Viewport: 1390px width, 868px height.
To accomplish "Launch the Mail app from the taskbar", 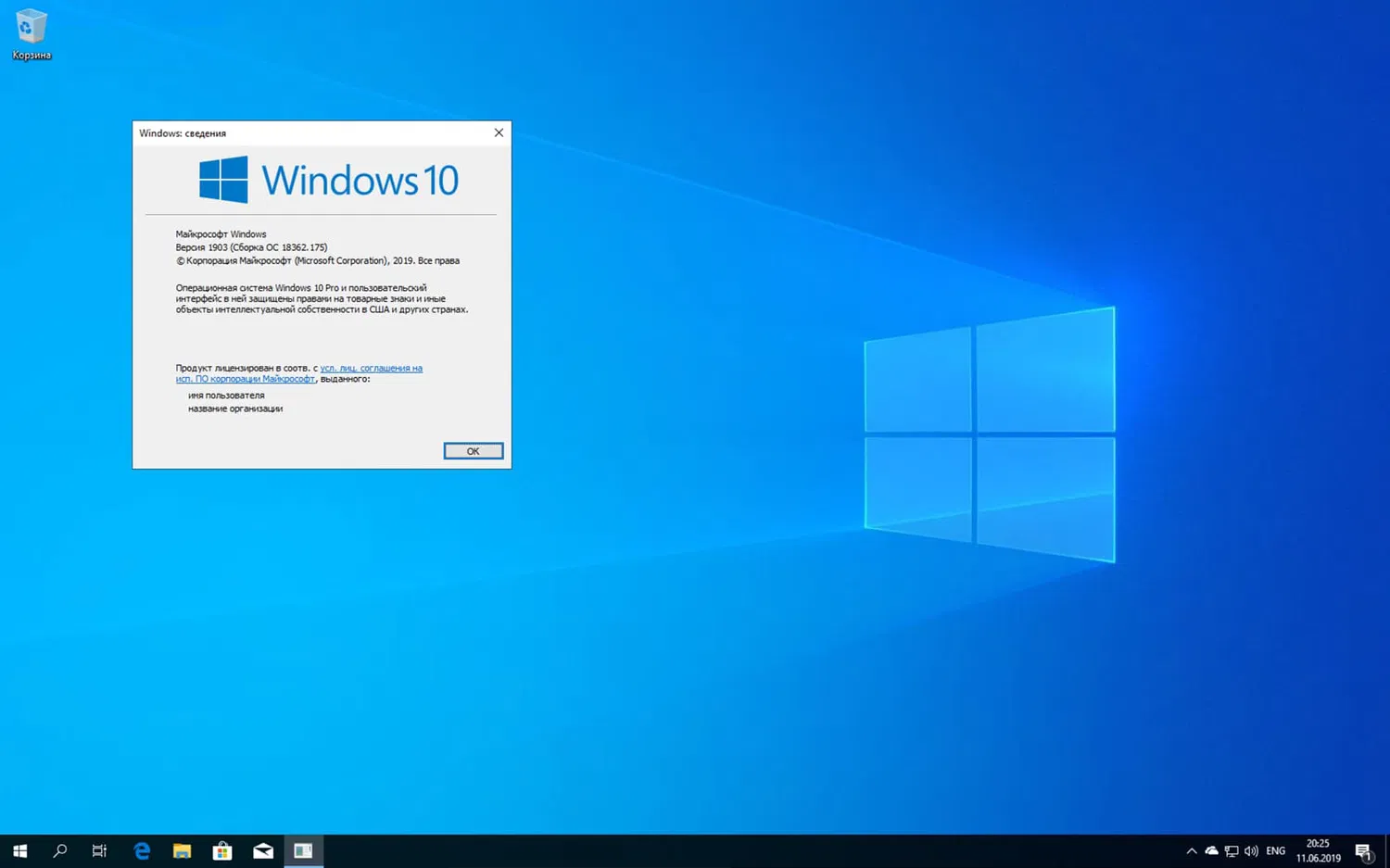I will 263,849.
